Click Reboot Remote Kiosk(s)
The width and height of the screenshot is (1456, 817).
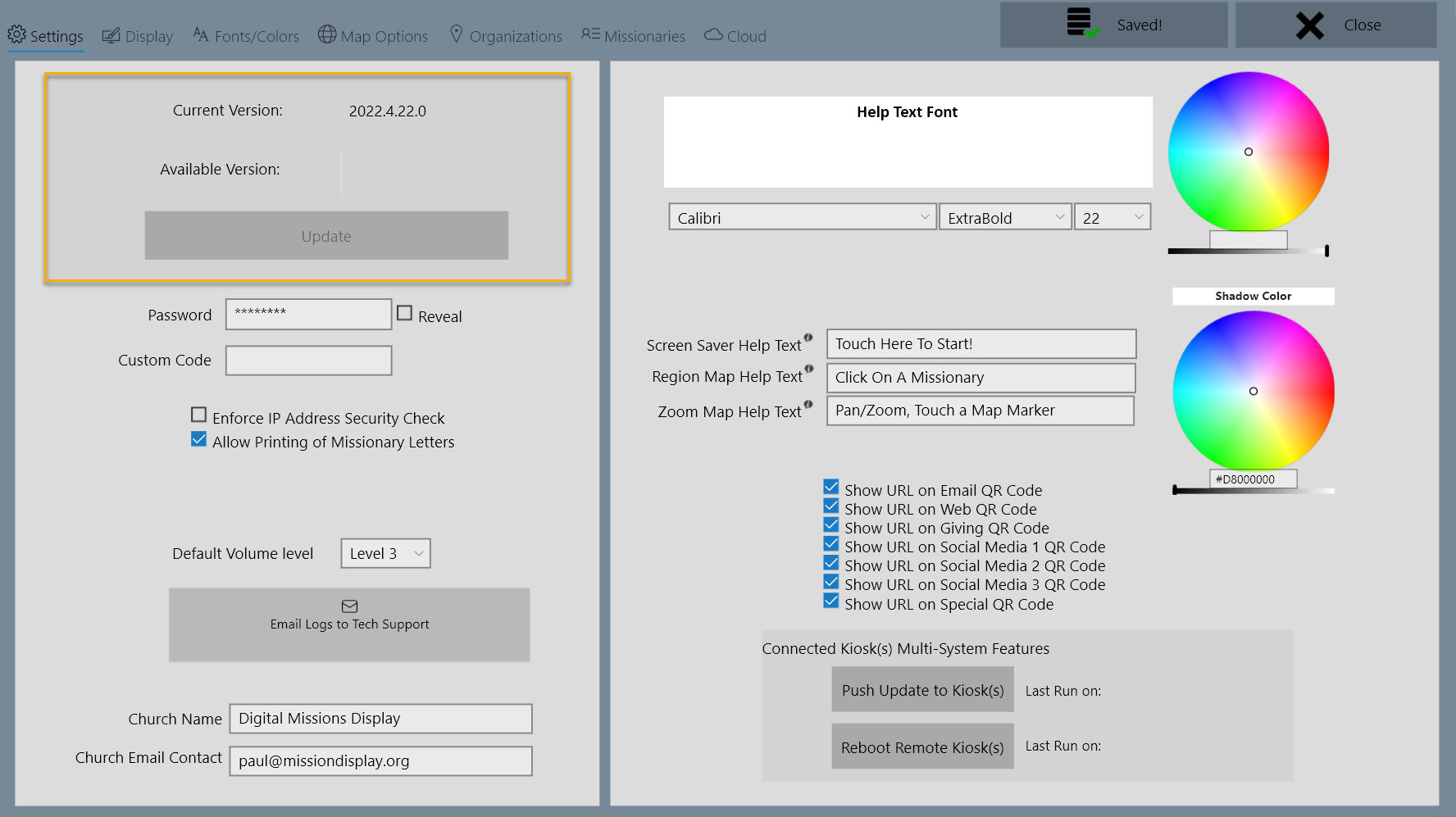pos(922,746)
